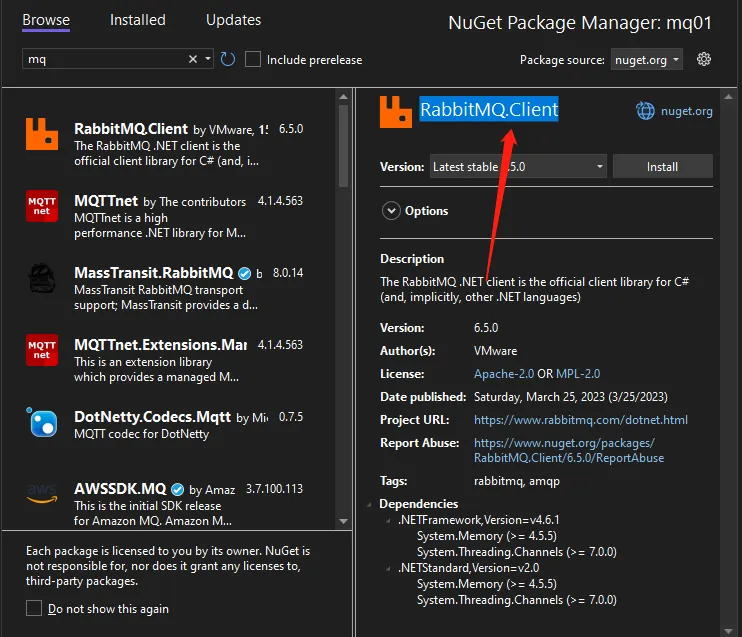
Task: Select the DotNetty.Codecs.Mqtt package title
Action: [152, 416]
